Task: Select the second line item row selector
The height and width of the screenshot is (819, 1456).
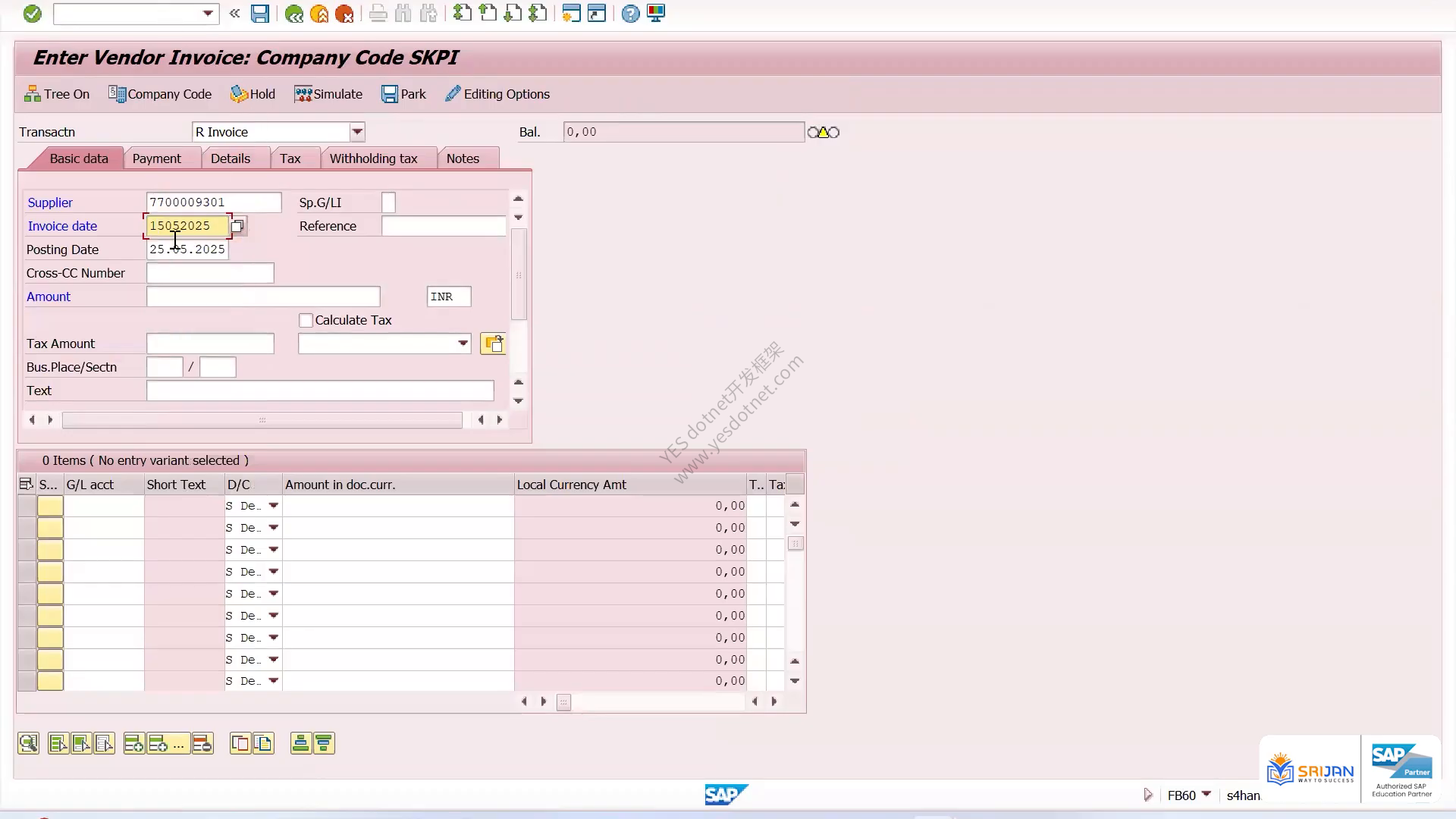Action: (27, 528)
